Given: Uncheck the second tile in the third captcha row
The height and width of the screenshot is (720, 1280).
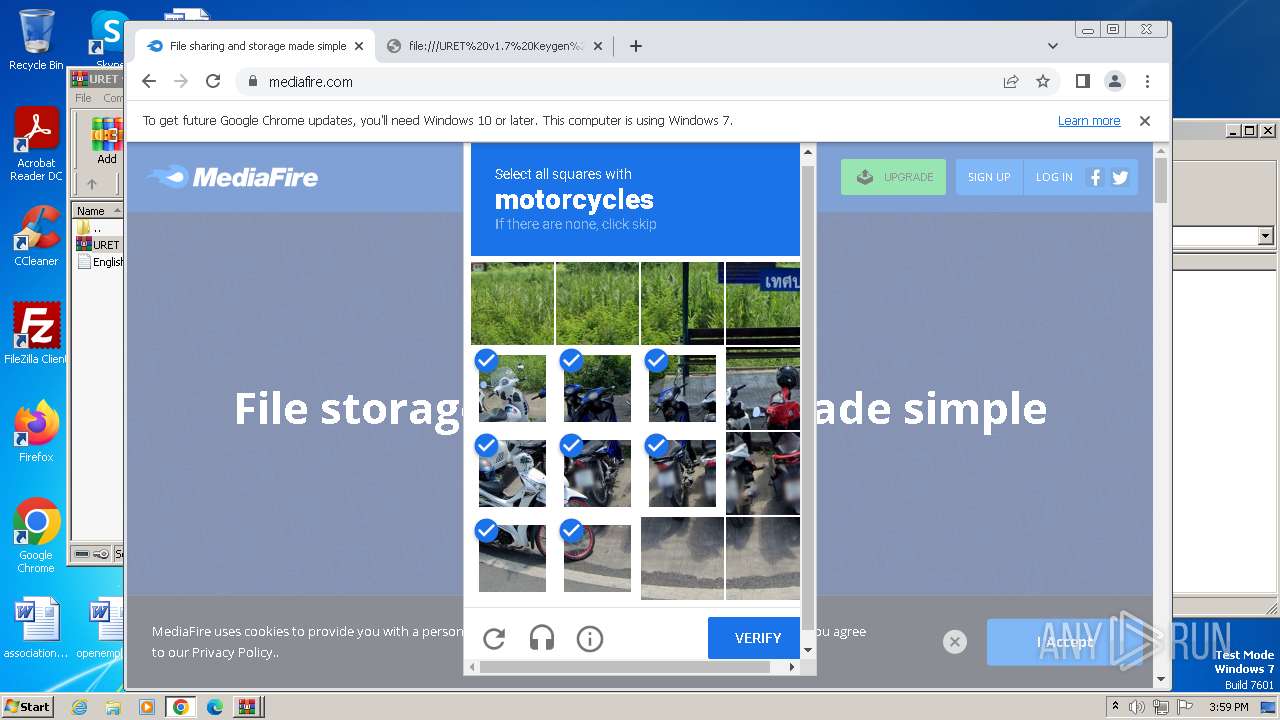Looking at the screenshot, I should pos(597,473).
